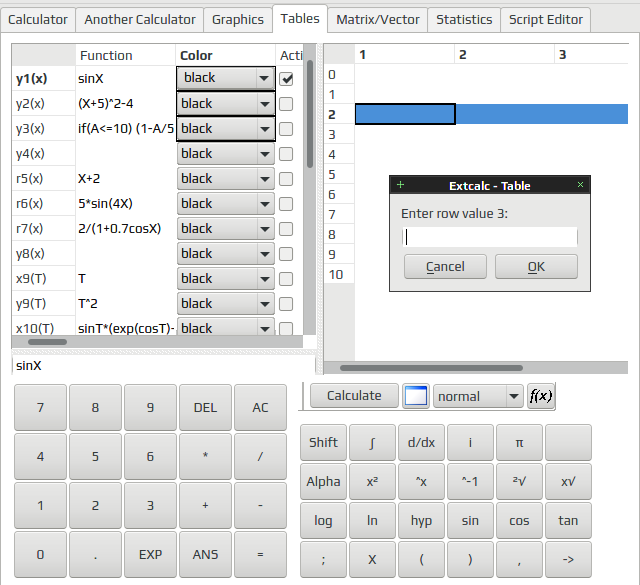This screenshot has height=585, width=640.
Task: Open the normal table type dropdown
Action: 478,396
